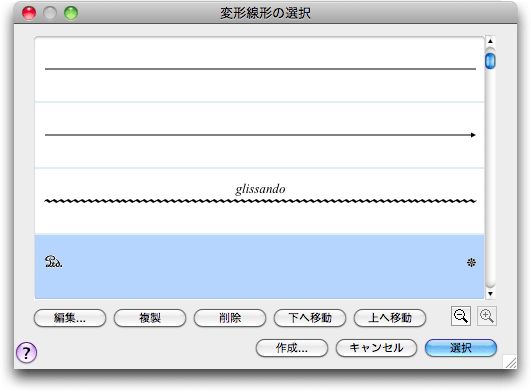Image resolution: width=531 pixels, height=392 pixels.
Task: Click the blue scrollbar thumb
Action: tap(490, 61)
